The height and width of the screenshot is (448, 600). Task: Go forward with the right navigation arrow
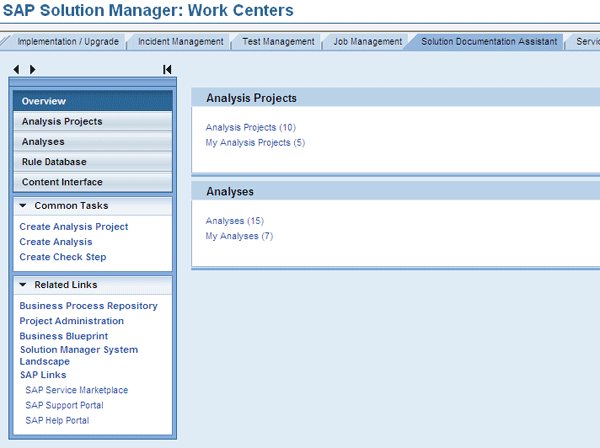(33, 69)
